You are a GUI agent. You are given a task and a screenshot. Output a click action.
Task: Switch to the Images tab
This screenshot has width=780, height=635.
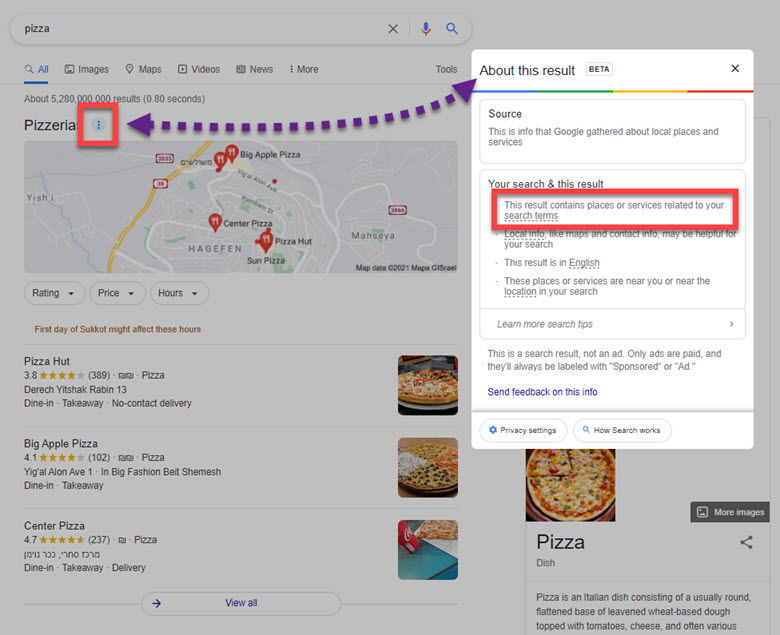coord(87,69)
